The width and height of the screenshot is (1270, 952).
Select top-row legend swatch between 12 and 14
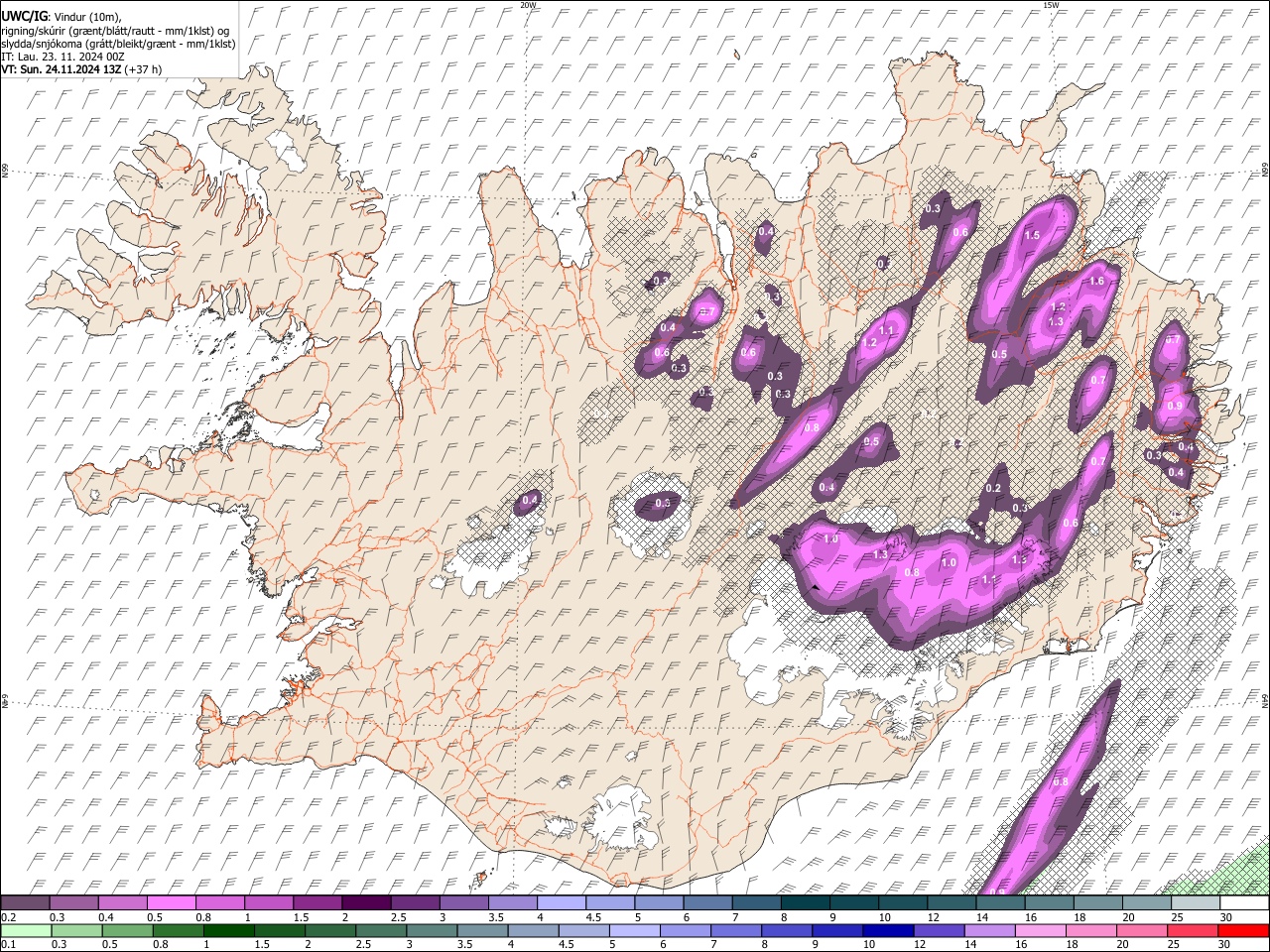952,902
